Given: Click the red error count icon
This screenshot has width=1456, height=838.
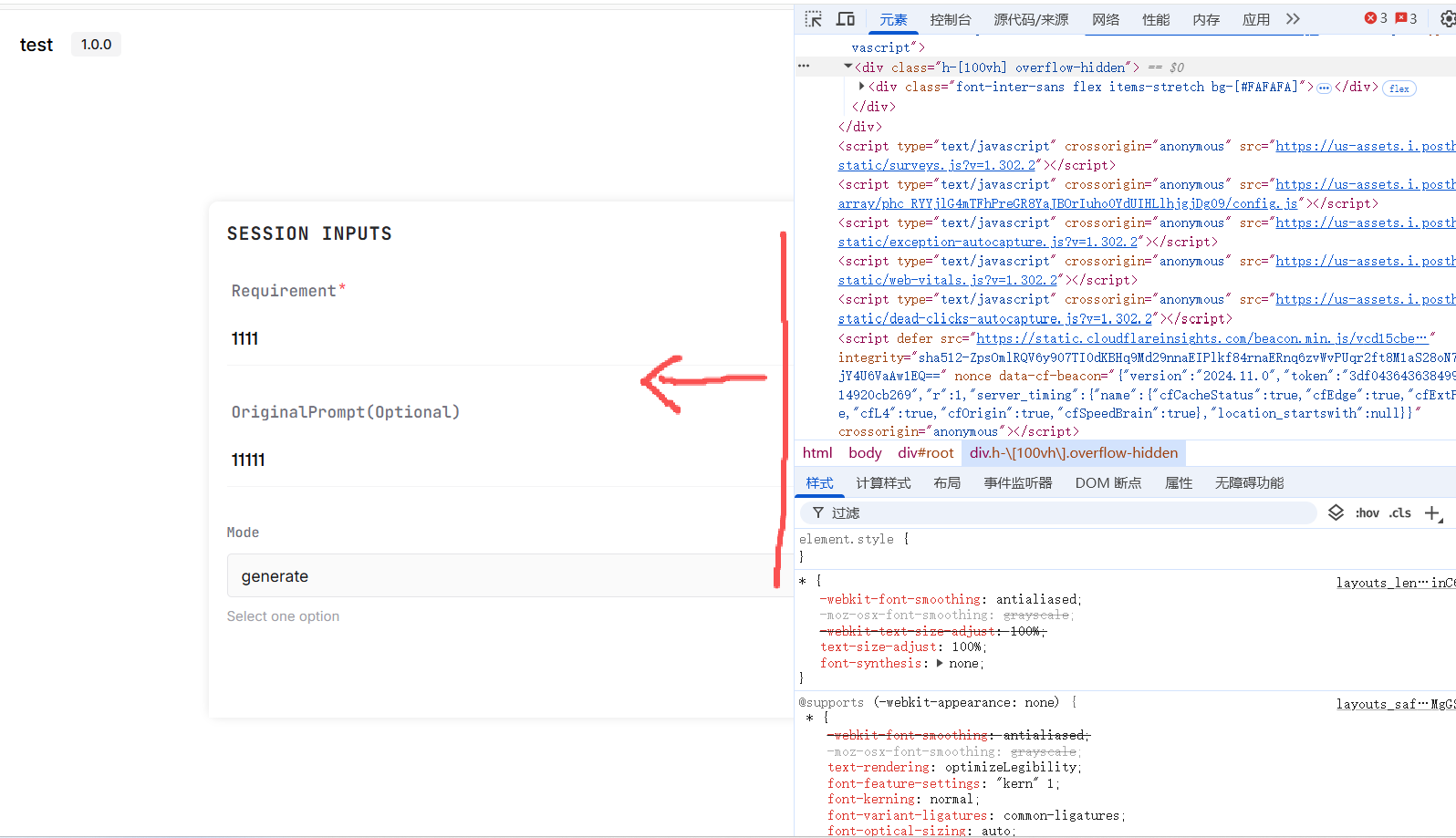Looking at the screenshot, I should [x=1370, y=18].
